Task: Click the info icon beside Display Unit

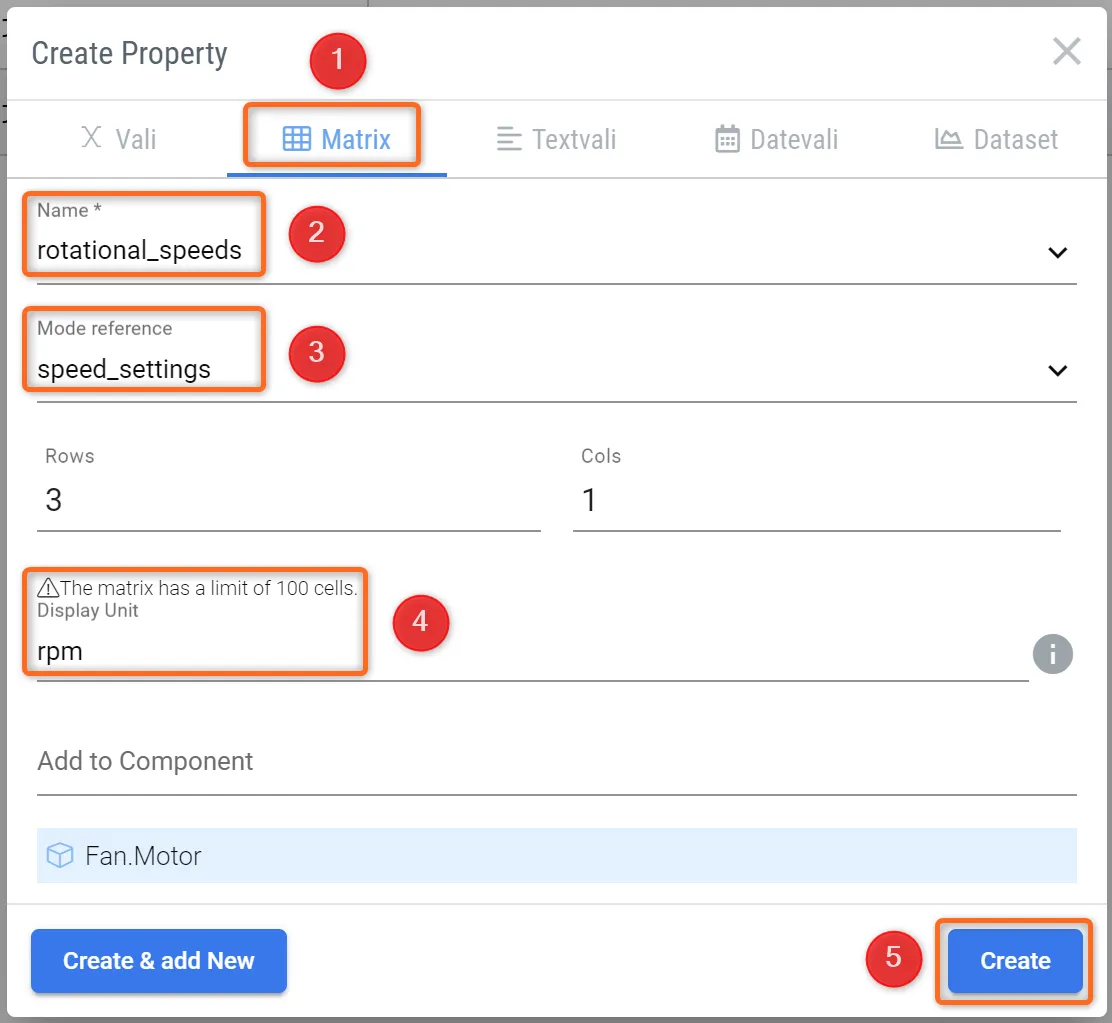Action: [x=1052, y=655]
